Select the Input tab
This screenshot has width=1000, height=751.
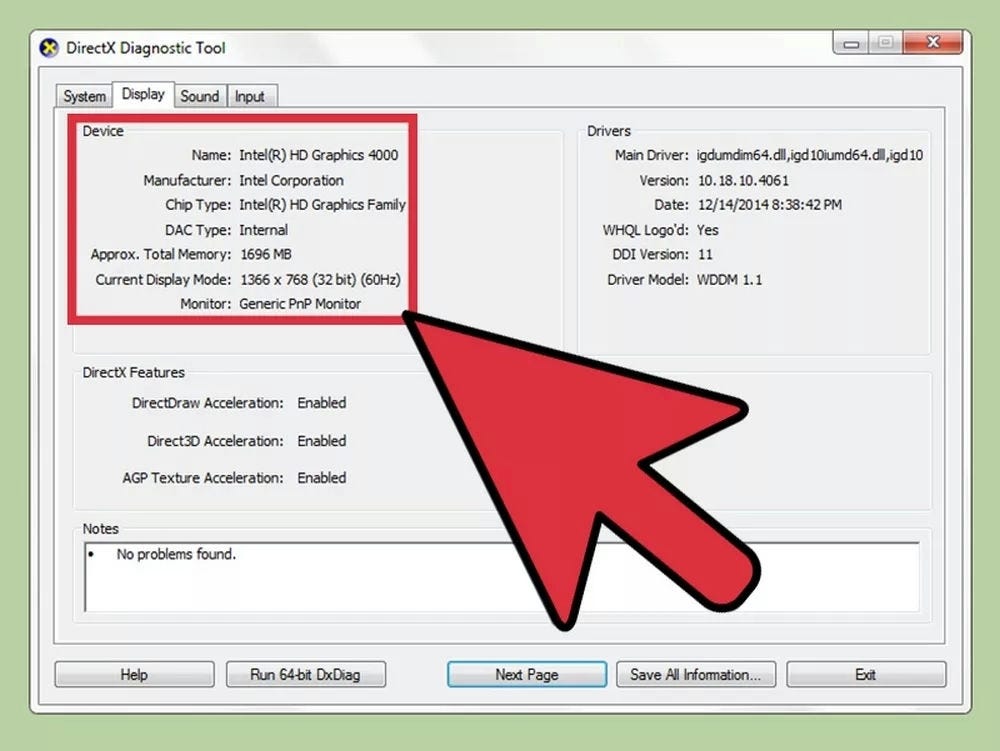[x=252, y=96]
